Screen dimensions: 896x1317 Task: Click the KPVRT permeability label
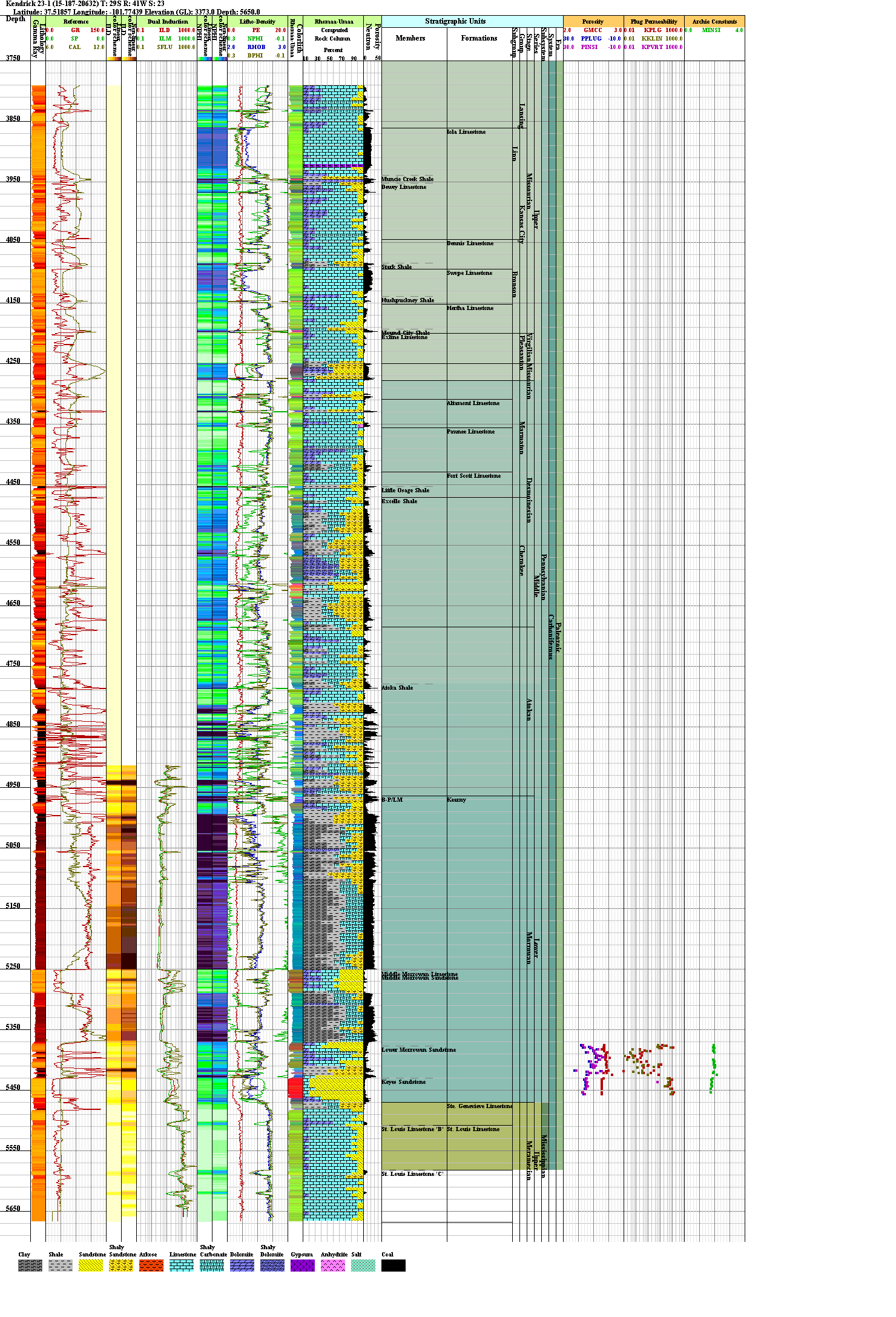(652, 47)
